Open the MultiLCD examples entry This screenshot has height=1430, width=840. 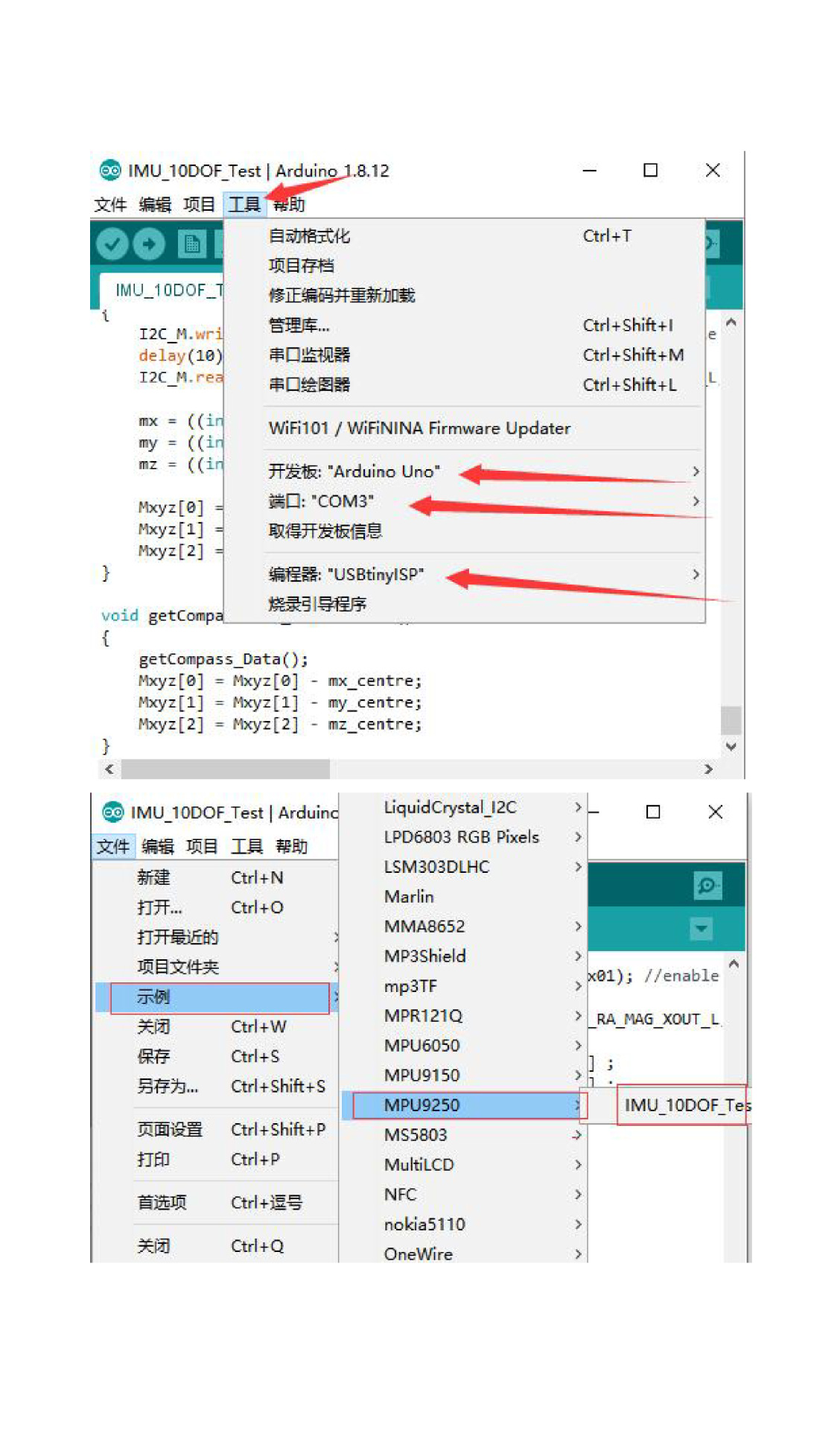coord(463,1165)
